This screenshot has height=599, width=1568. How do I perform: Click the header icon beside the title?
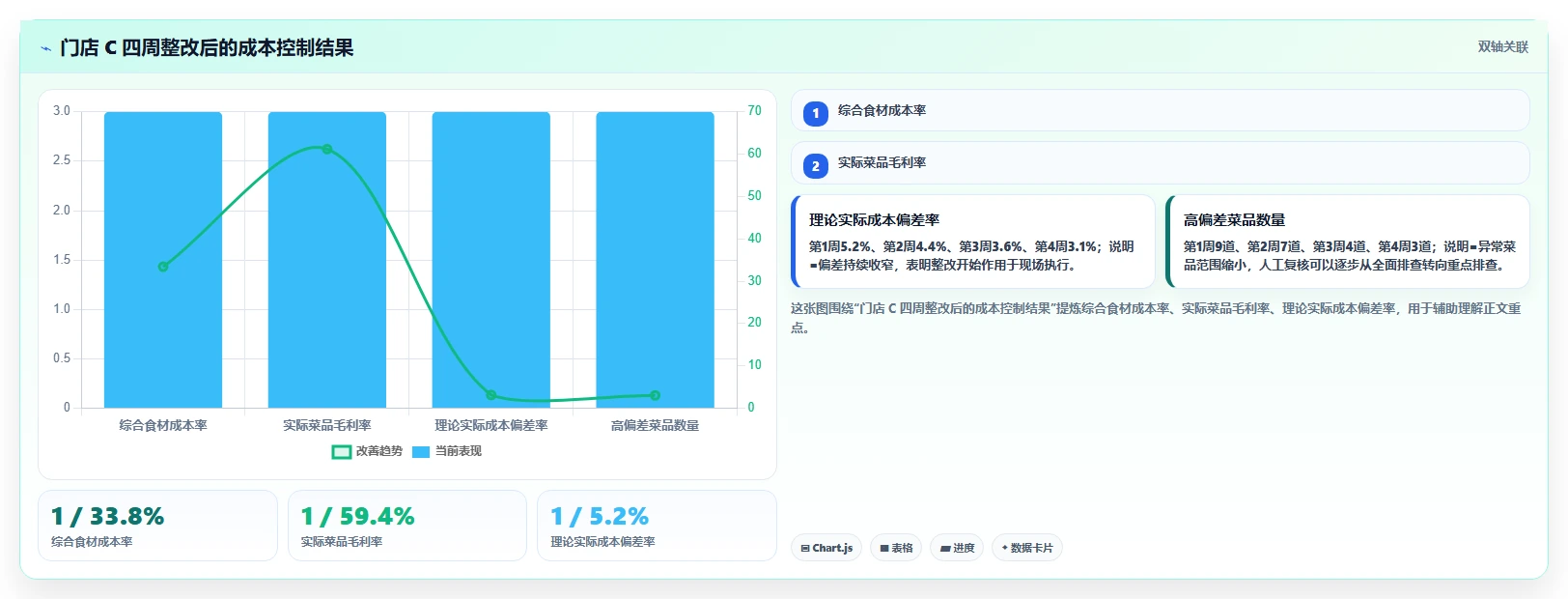pyautogui.click(x=45, y=48)
